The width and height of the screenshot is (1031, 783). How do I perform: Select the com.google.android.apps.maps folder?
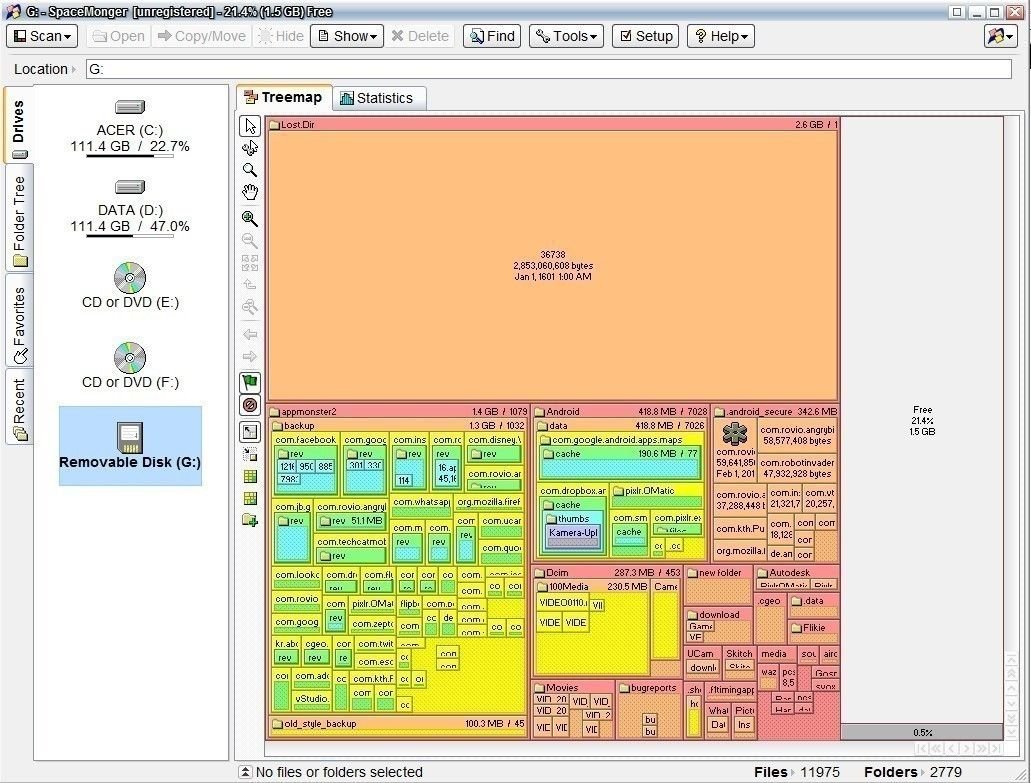621,440
